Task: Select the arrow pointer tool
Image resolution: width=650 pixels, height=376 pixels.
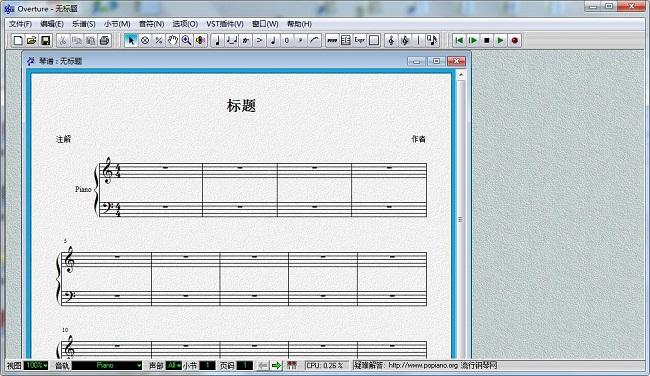Action: 131,40
